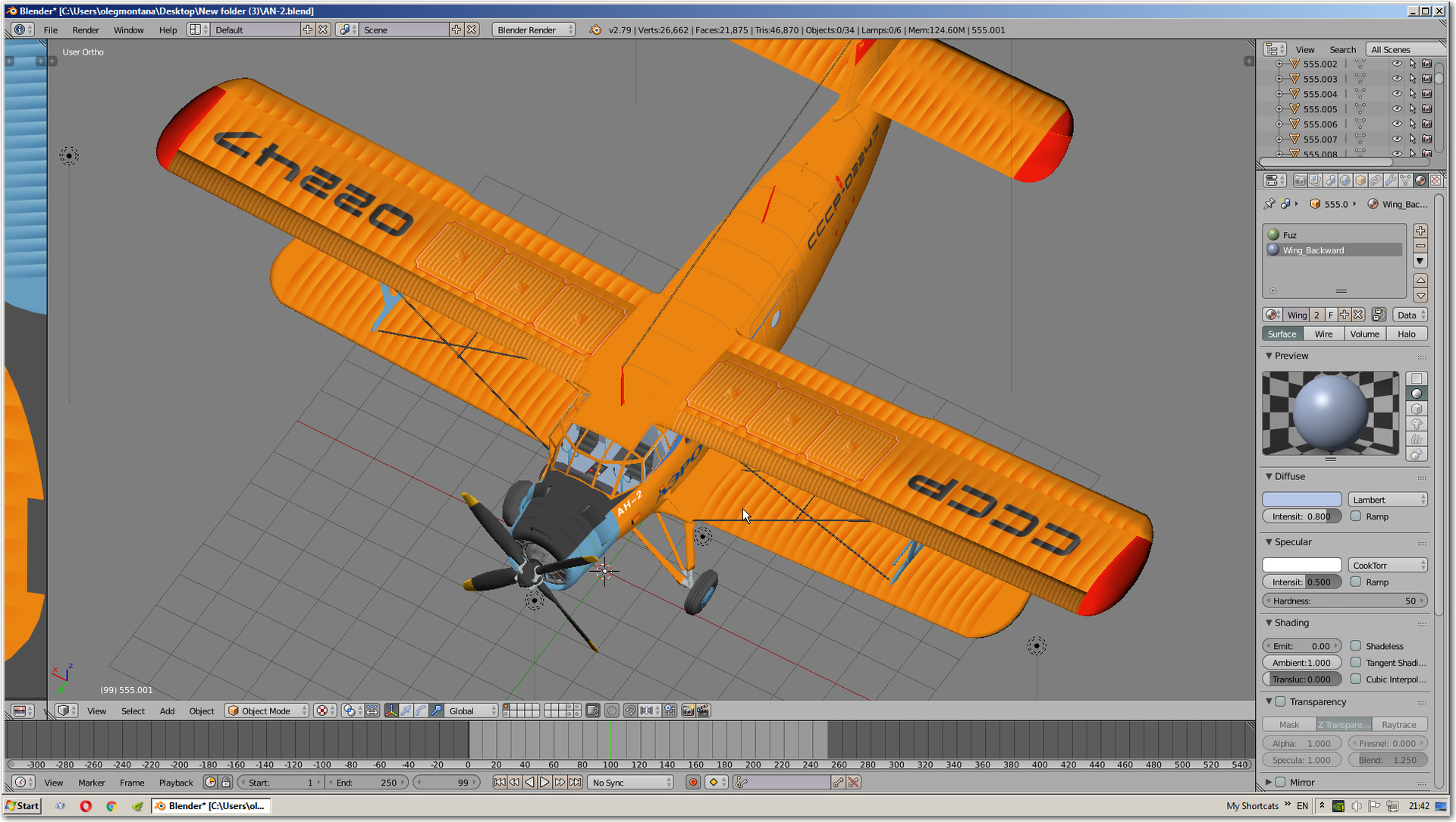The width and height of the screenshot is (1456, 822).
Task: Toggle selectability of 555.003 with cursor icon
Action: (x=1412, y=79)
